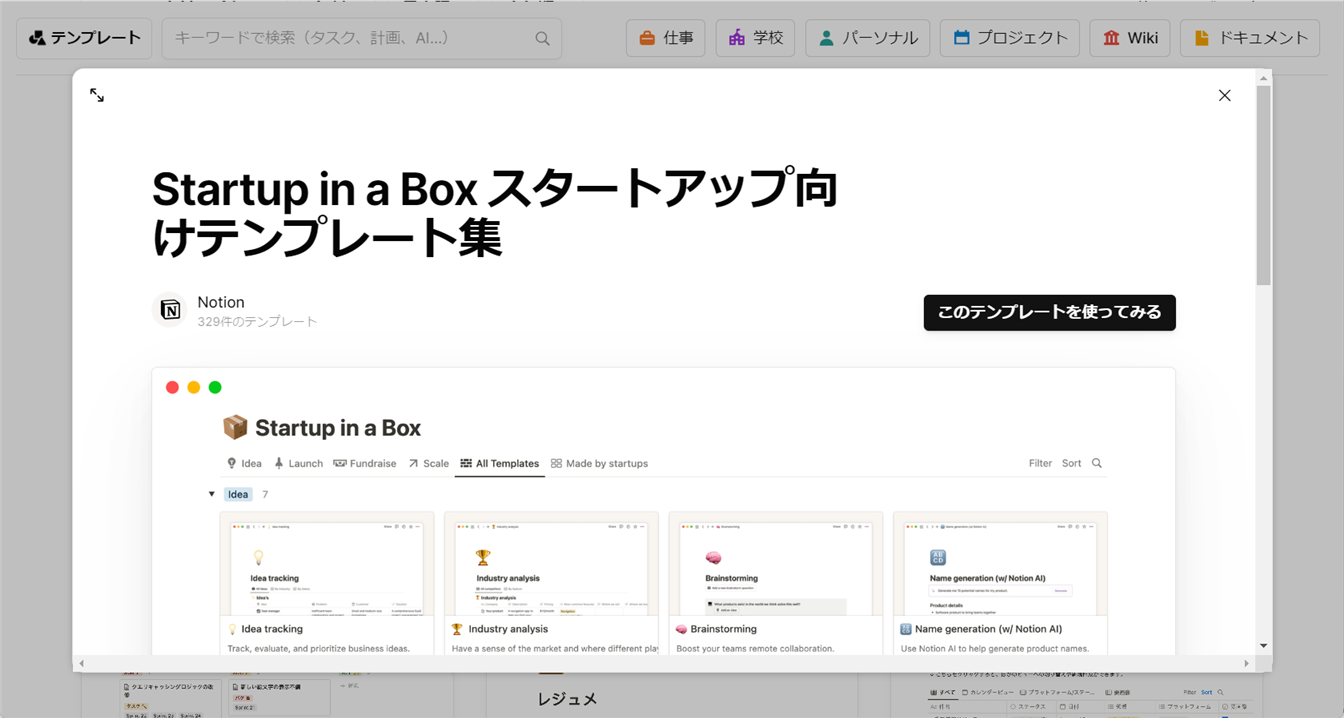Open the Wiki category button
The width and height of the screenshot is (1344, 718).
[1129, 38]
